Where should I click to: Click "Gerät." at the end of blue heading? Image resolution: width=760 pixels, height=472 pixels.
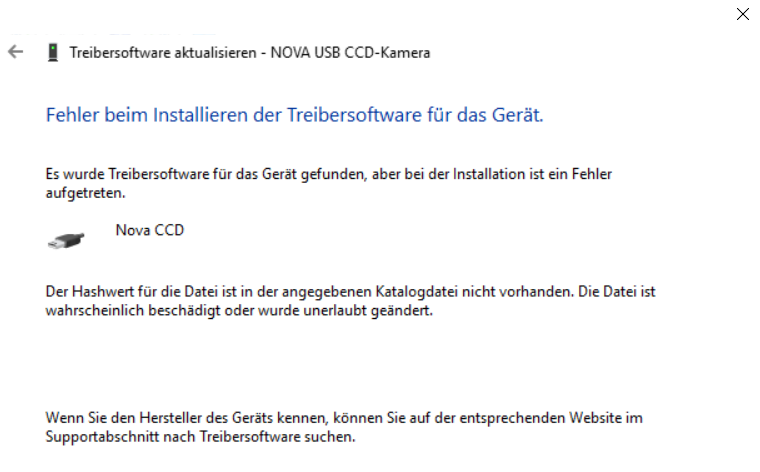(520, 115)
